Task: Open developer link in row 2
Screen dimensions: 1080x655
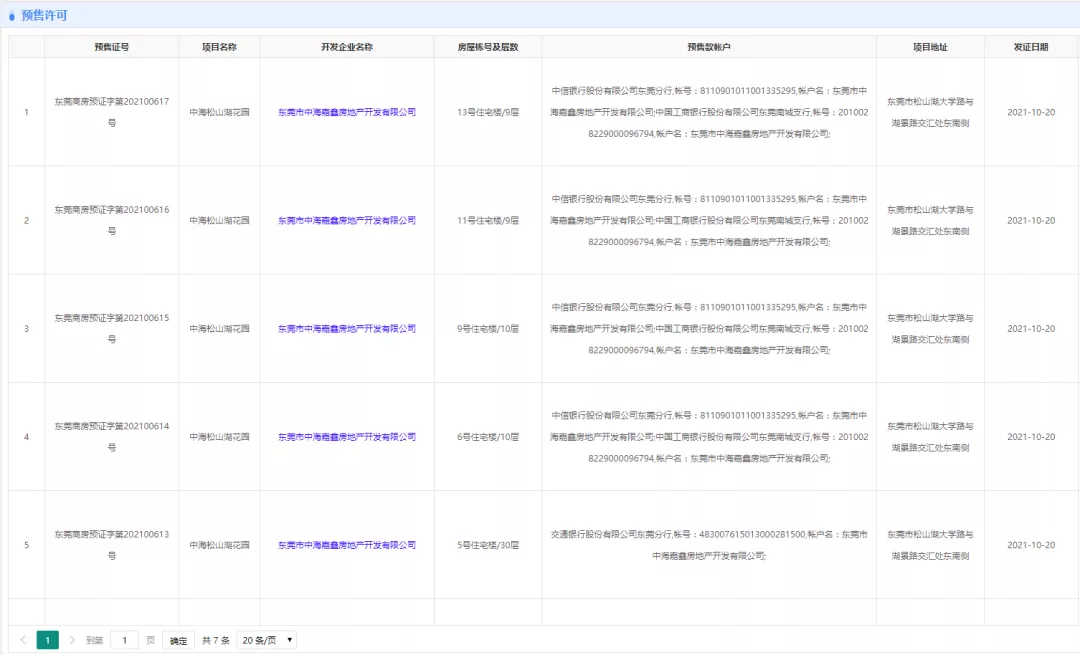Action: pos(346,220)
